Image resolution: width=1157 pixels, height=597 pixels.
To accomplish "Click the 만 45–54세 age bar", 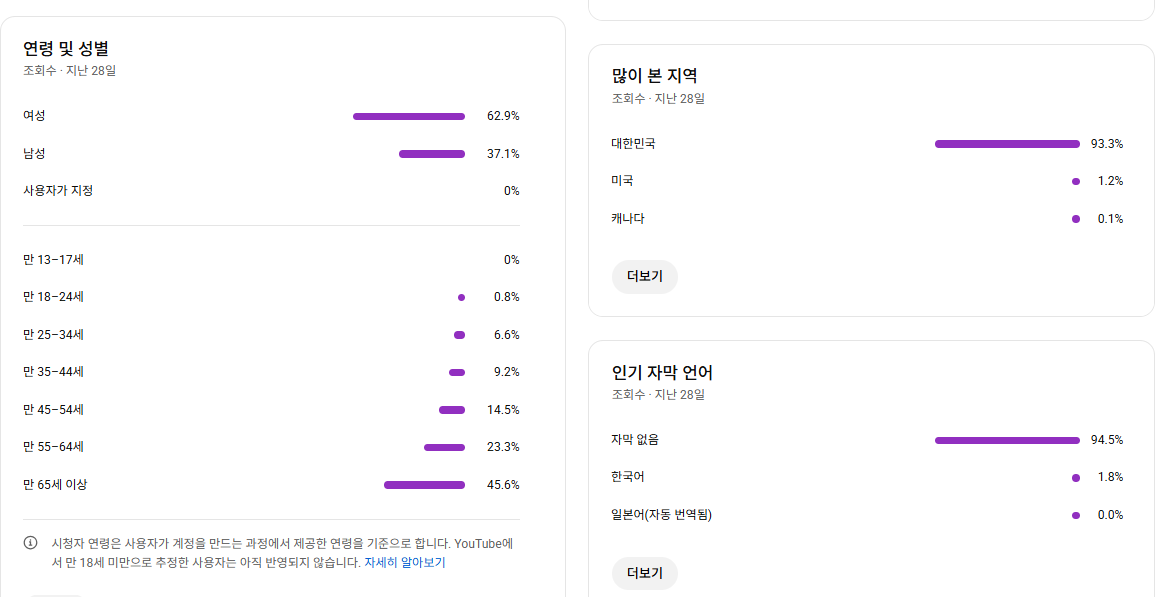I will tap(451, 410).
